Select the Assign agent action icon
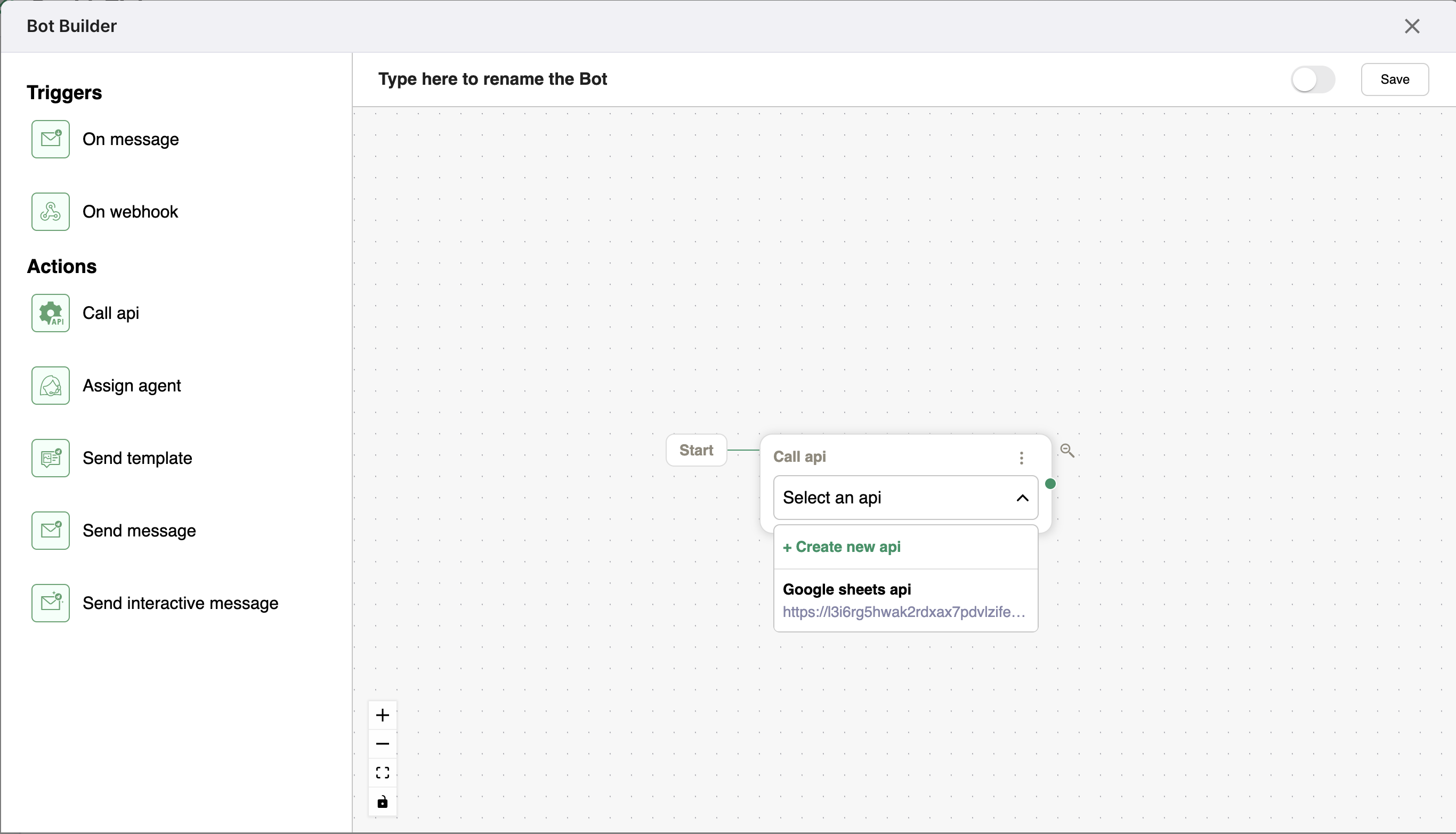The height and width of the screenshot is (834, 1456). click(51, 385)
